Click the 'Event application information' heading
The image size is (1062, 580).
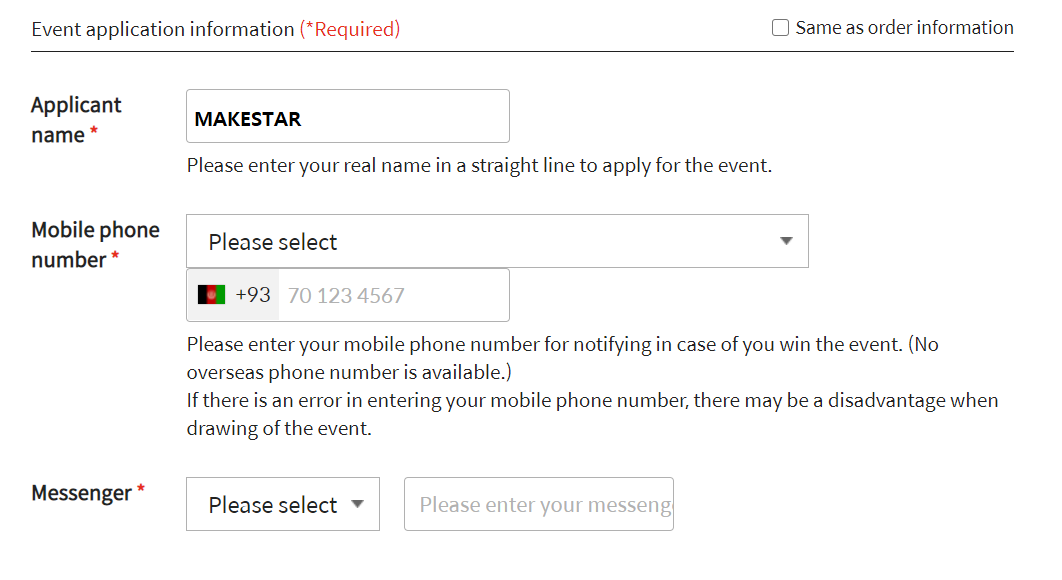pos(163,29)
